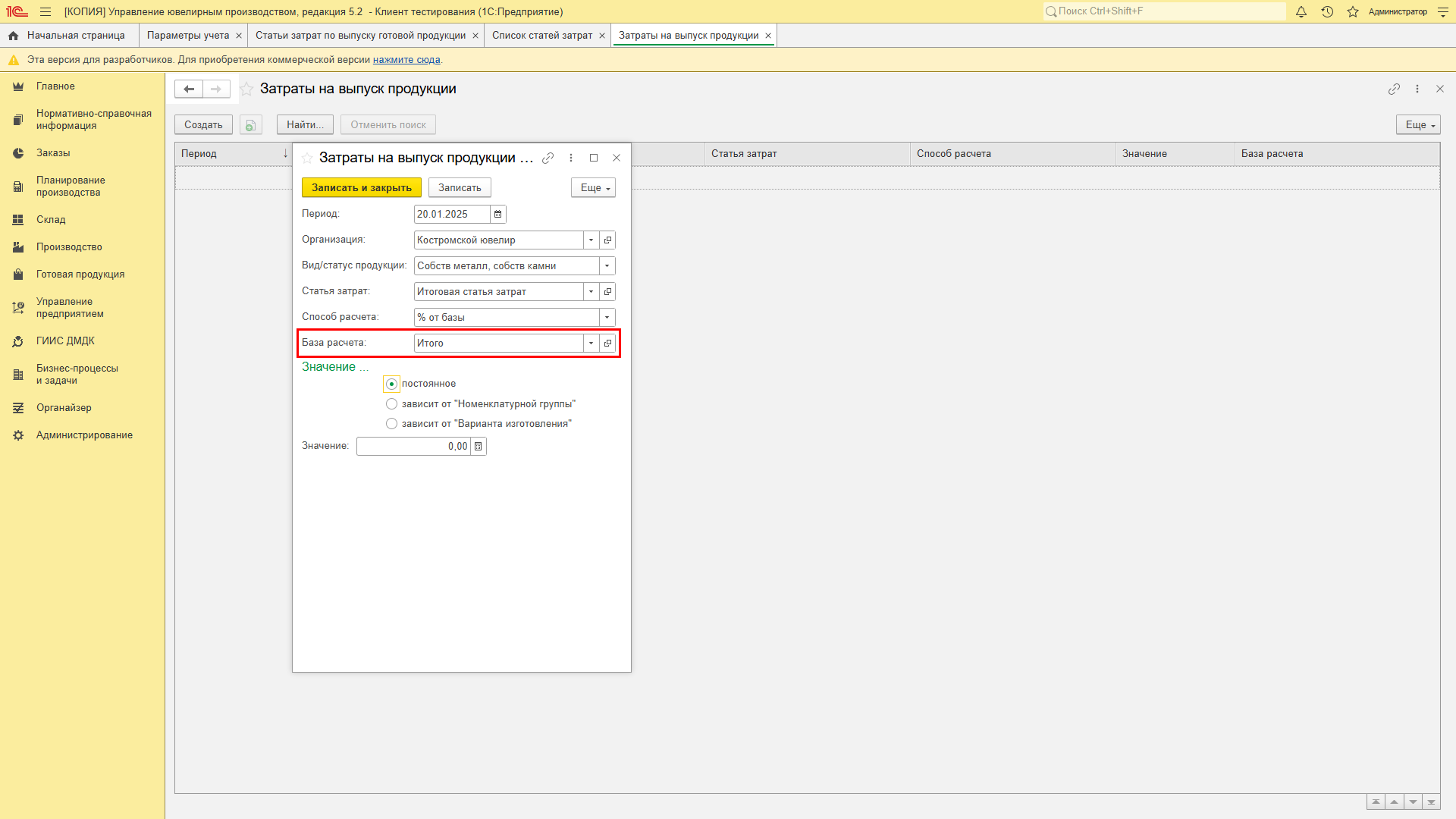Move one row down in list arrow

(x=1413, y=802)
